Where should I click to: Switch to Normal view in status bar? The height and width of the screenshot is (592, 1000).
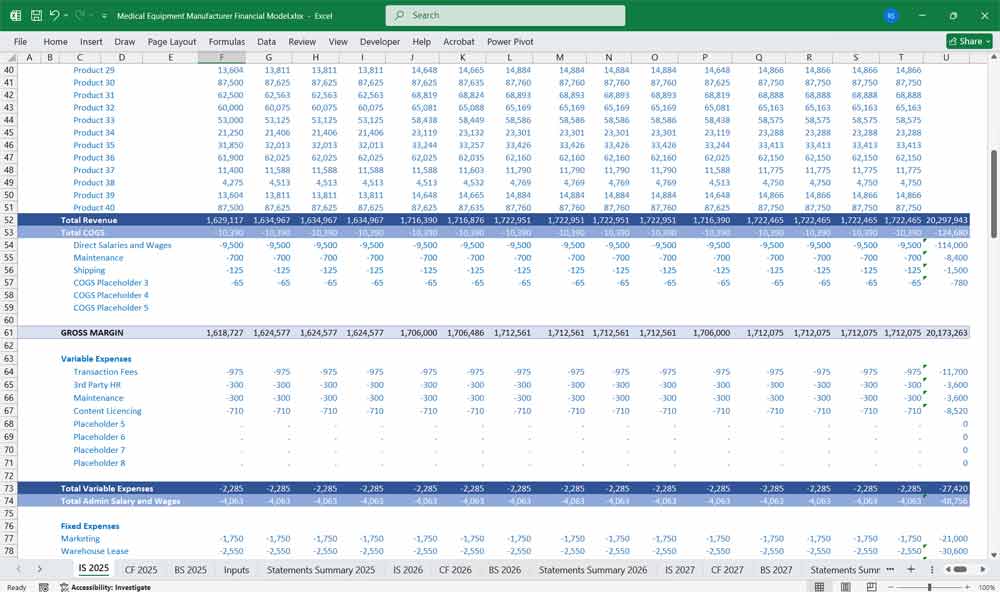pos(818,585)
